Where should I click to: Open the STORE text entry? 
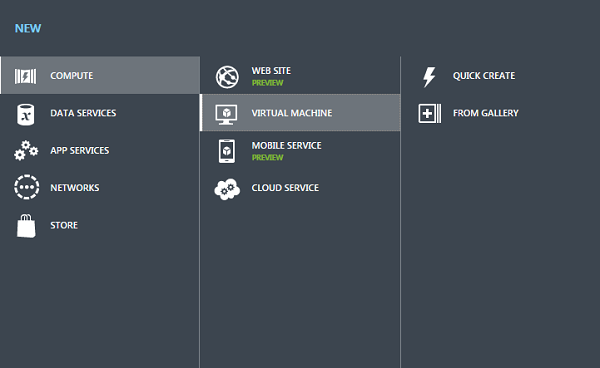pyautogui.click(x=64, y=225)
